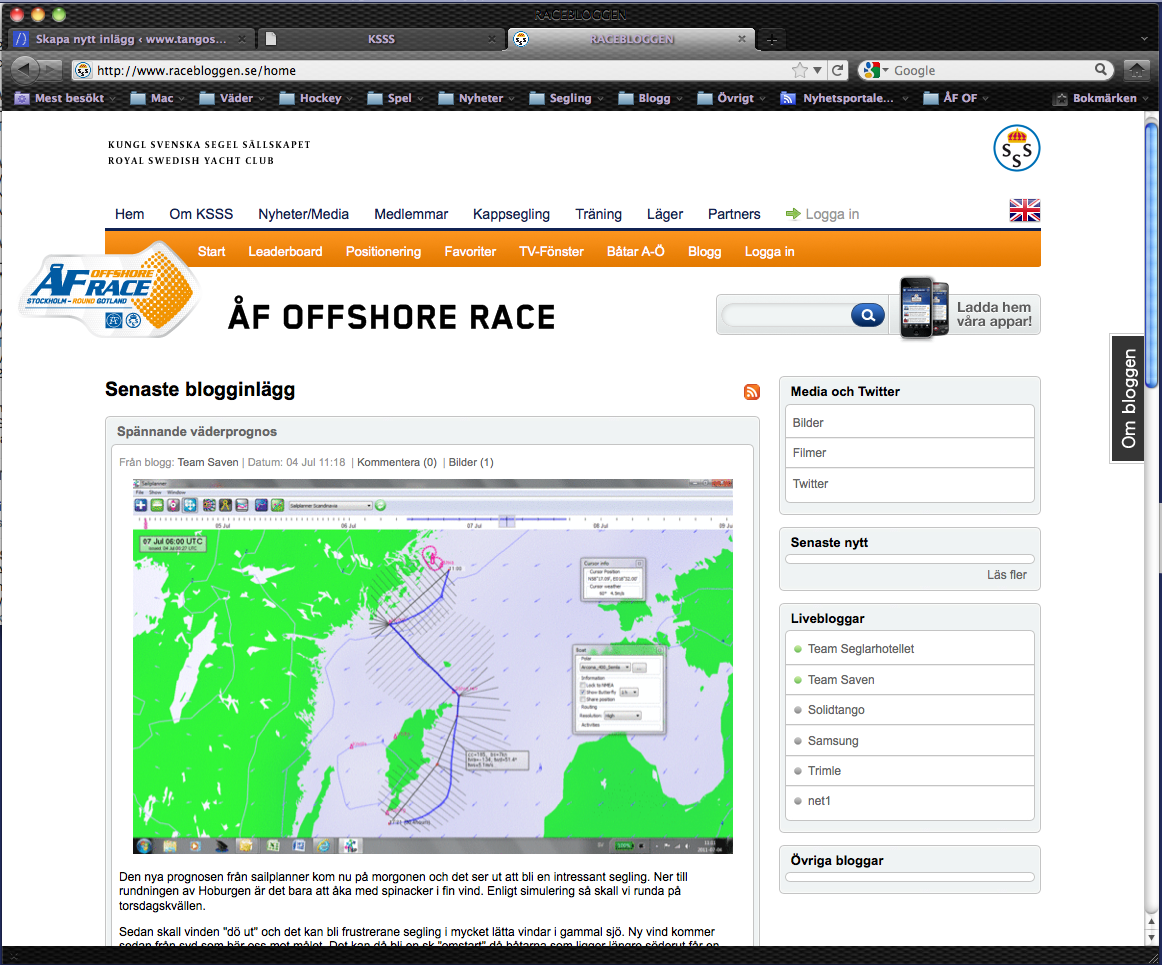Screen dimensions: 1162x965
Task: Expand the Spel bookmarks folder
Action: tap(395, 98)
